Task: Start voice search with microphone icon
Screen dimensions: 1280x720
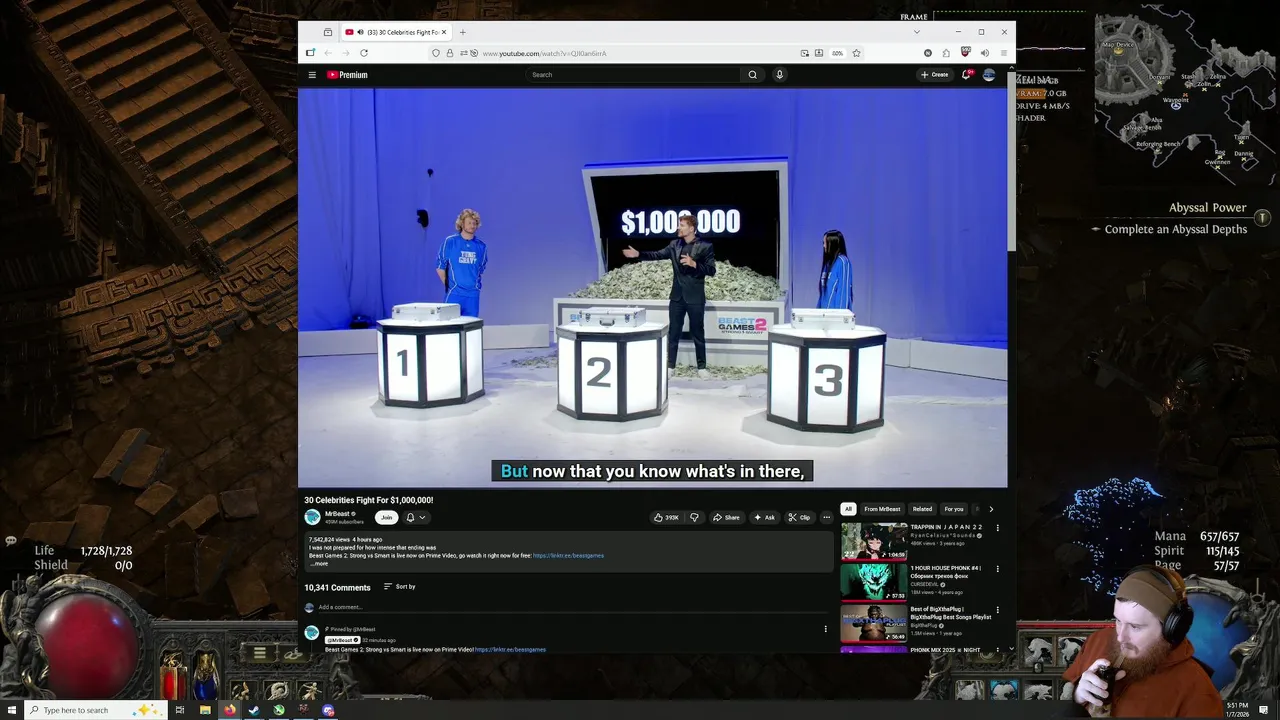Action: coord(779,75)
